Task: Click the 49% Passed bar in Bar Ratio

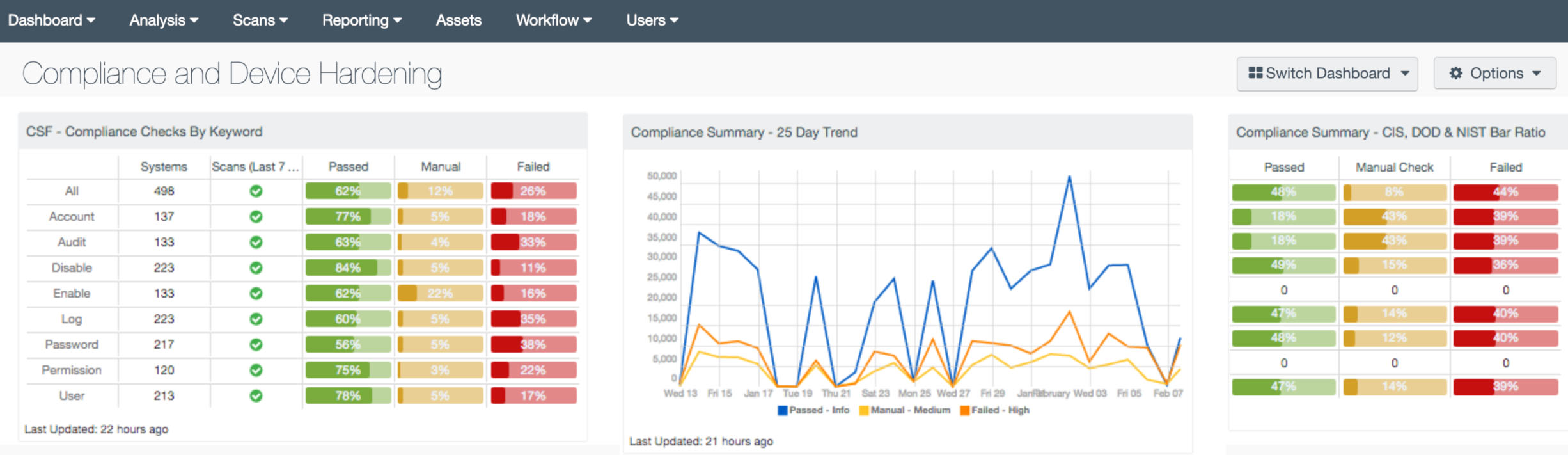Action: coord(1283,265)
